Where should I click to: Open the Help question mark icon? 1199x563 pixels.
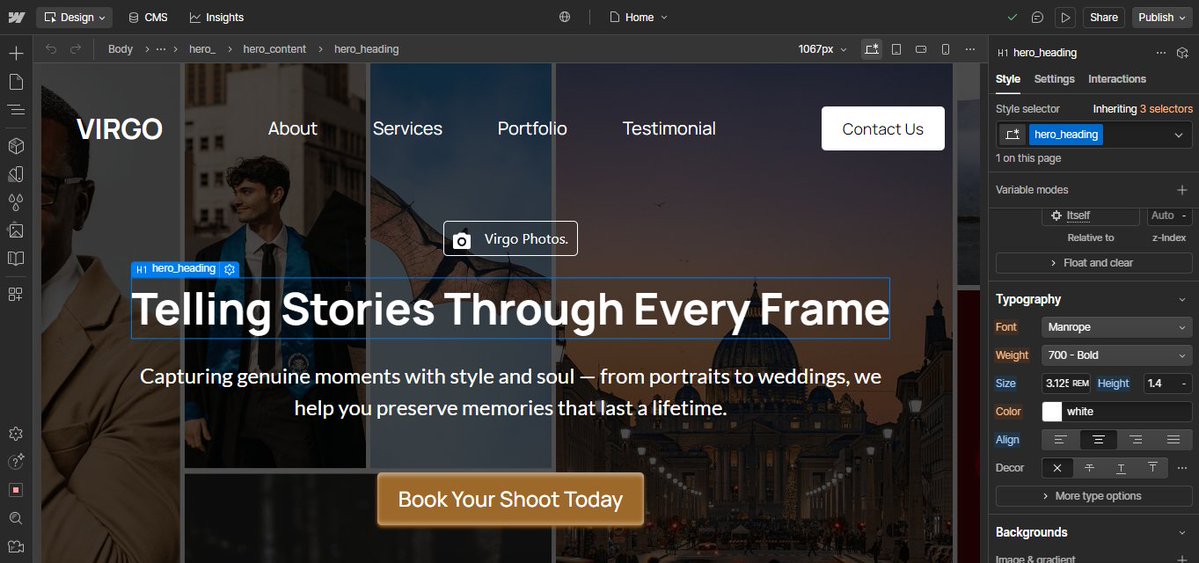16,461
